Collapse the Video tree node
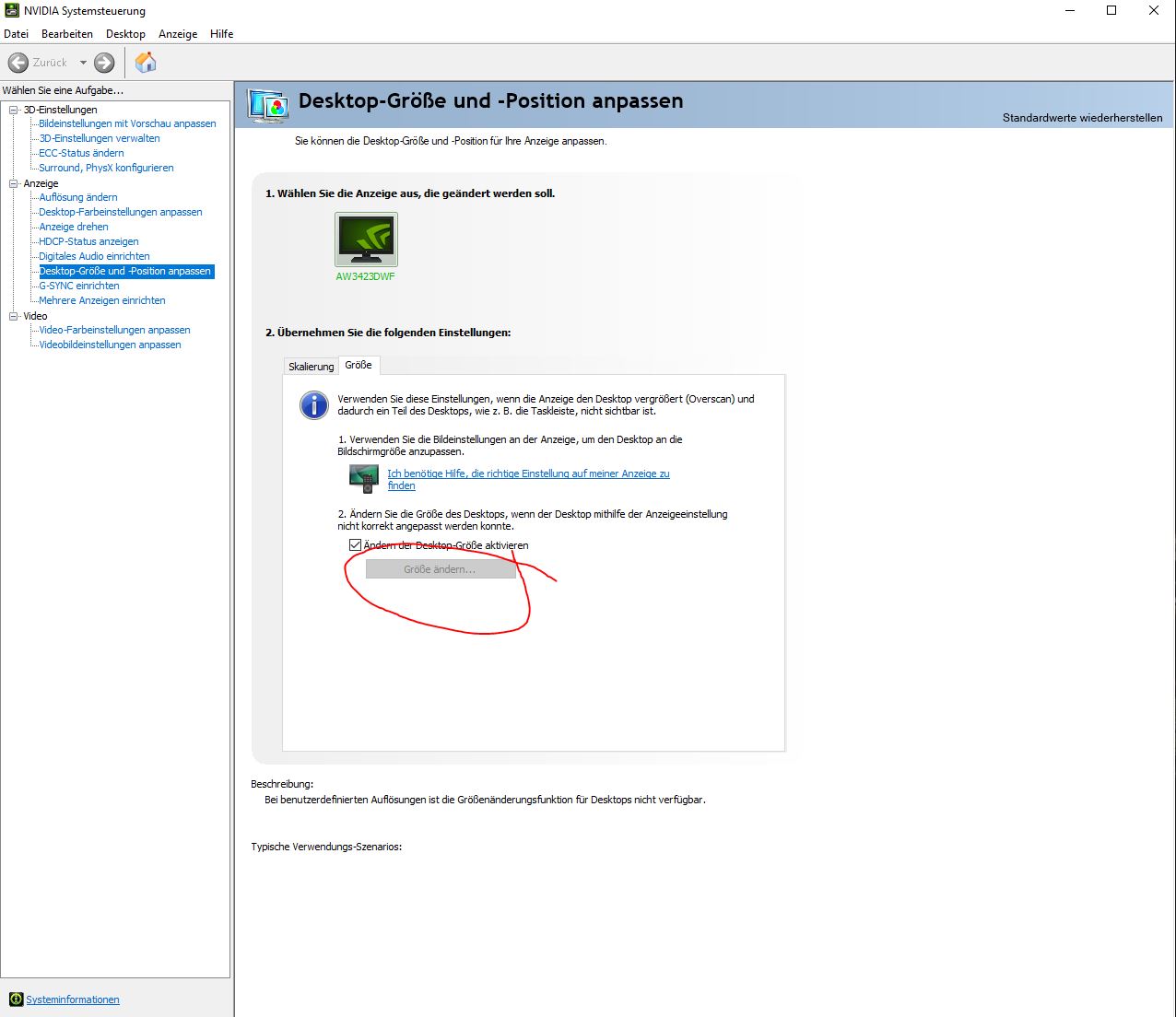Image resolution: width=1176 pixels, height=1017 pixels. (x=14, y=316)
